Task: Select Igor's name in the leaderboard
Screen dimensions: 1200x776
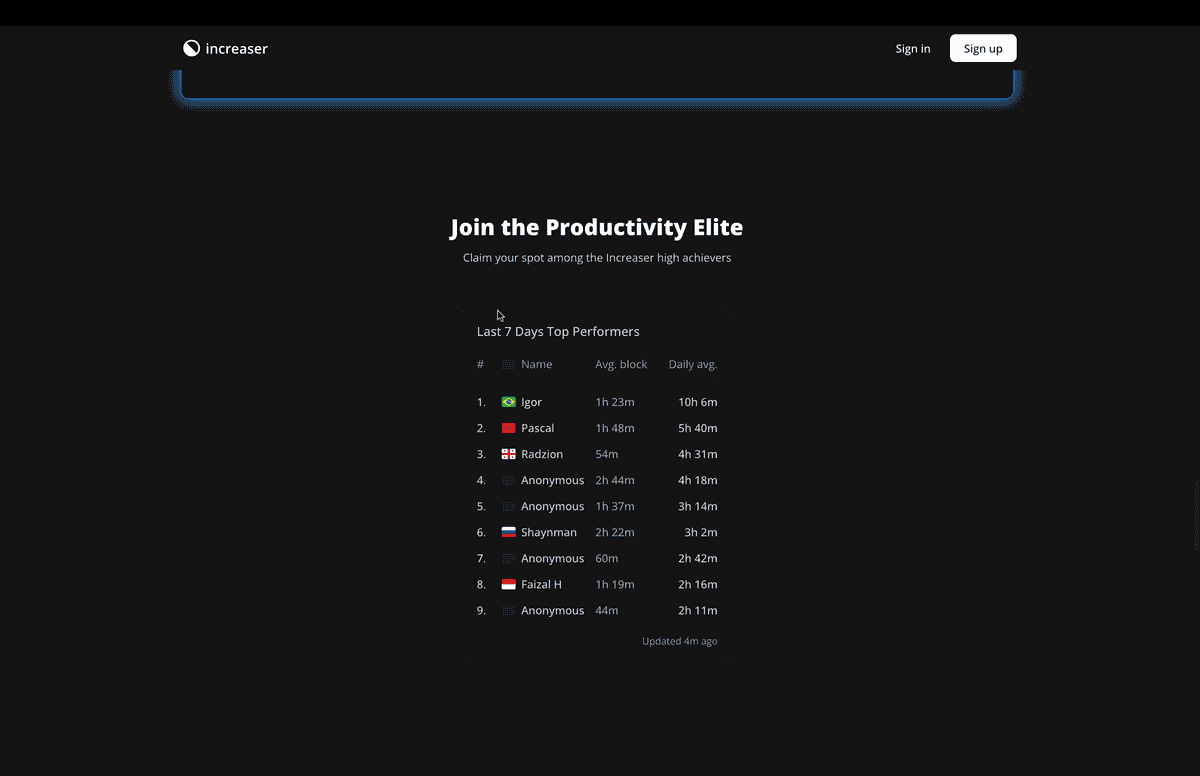Action: coord(531,402)
